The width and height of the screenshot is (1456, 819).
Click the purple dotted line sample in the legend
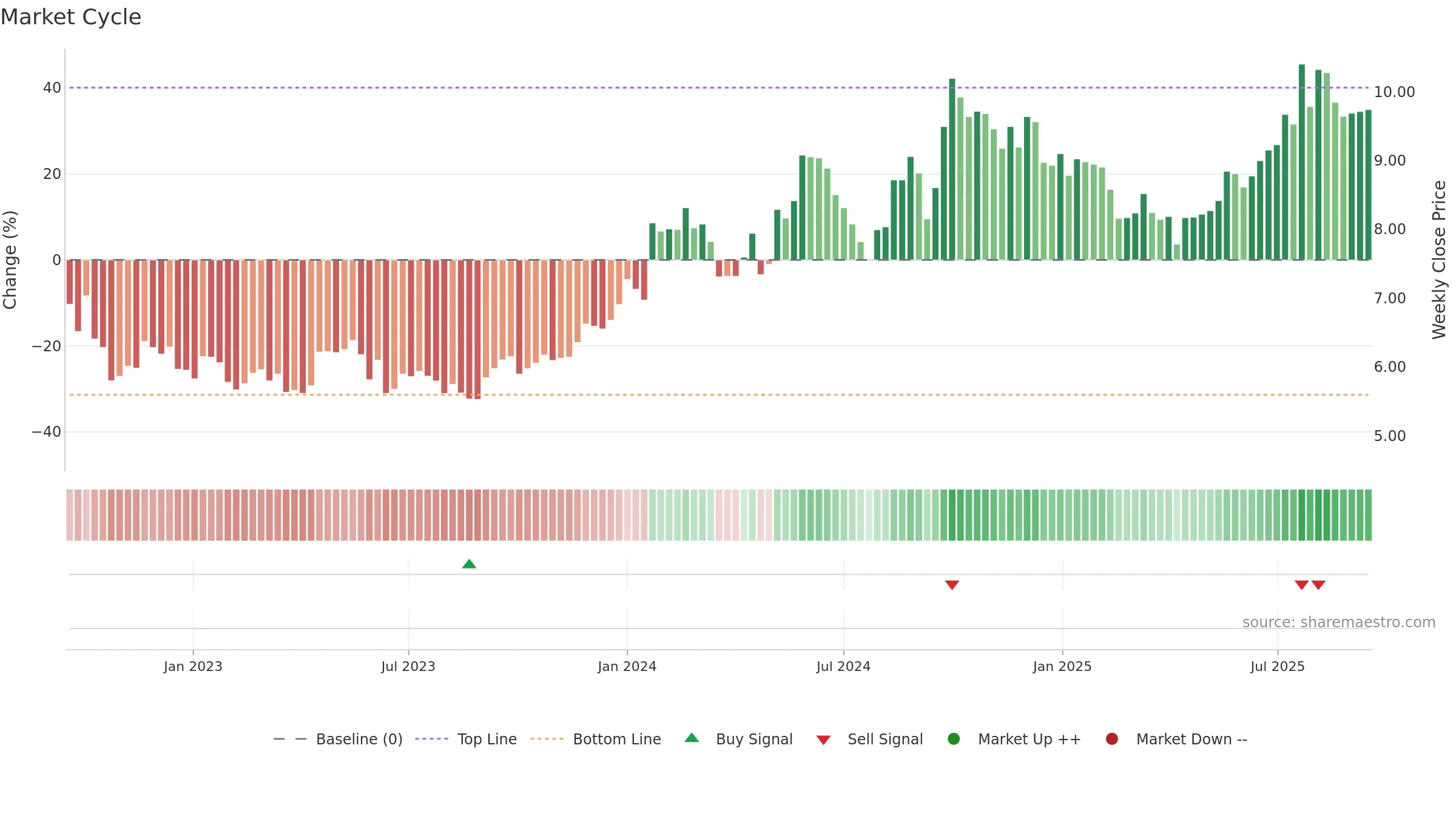click(431, 739)
